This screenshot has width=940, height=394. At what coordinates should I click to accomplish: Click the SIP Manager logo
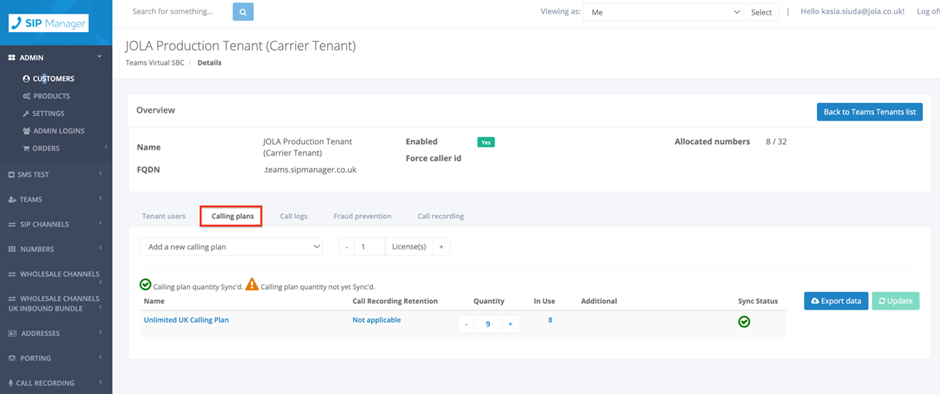click(x=49, y=23)
